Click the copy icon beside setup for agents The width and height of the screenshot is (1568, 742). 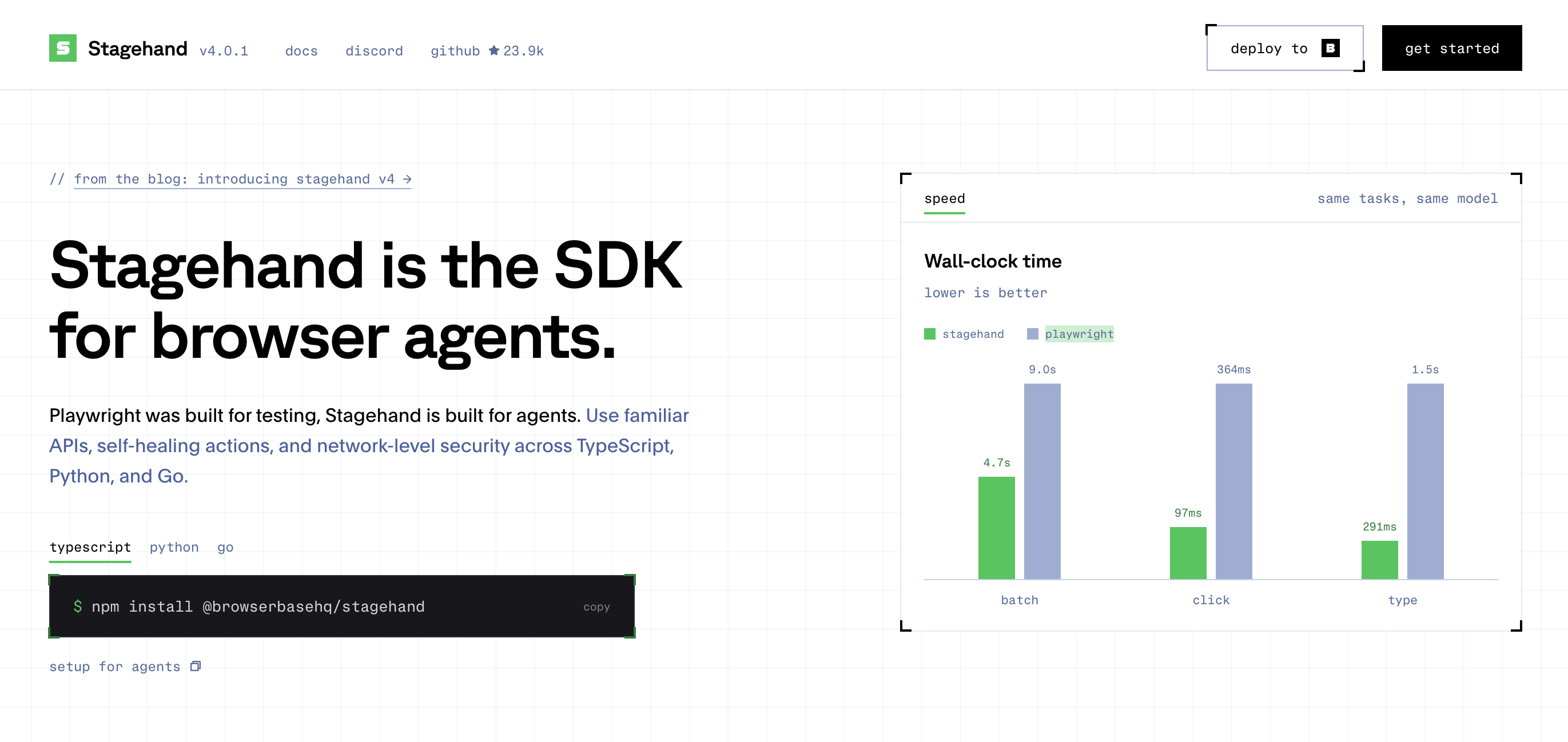point(196,666)
